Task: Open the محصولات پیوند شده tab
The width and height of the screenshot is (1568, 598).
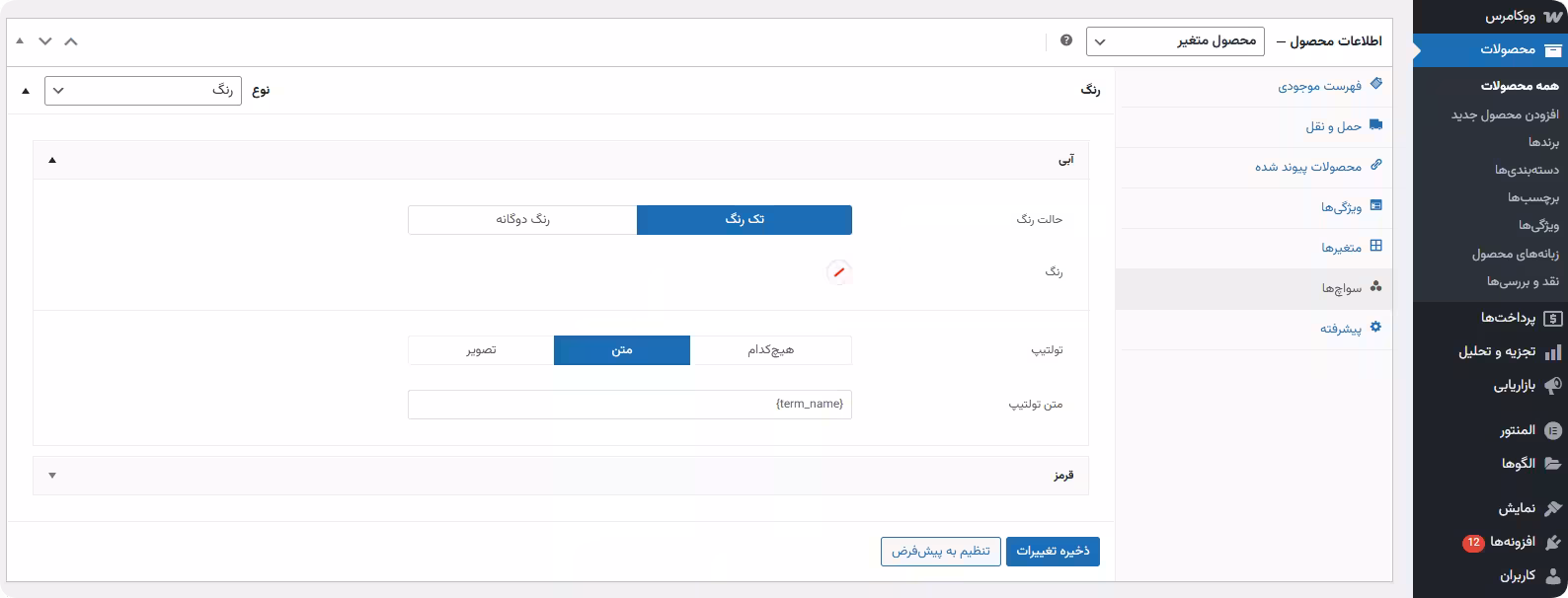Action: [x=1254, y=167]
